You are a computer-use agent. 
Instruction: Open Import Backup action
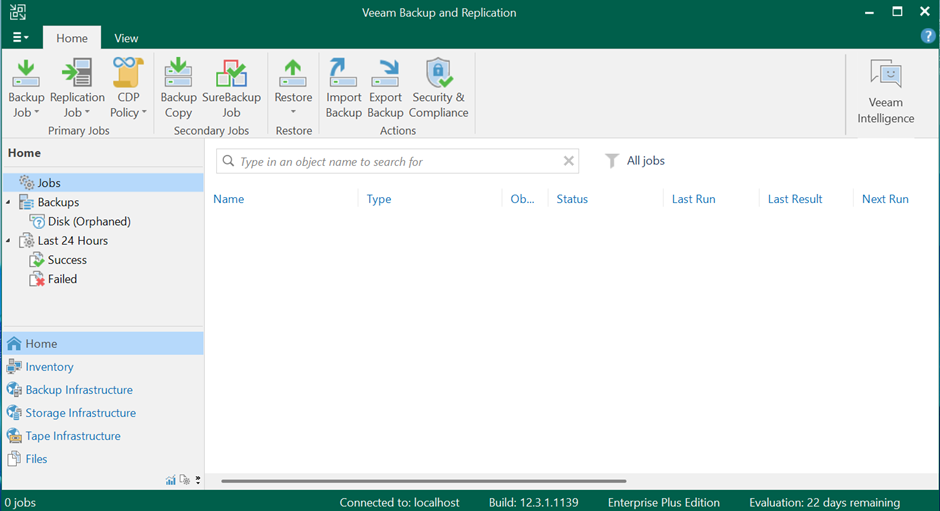point(343,73)
